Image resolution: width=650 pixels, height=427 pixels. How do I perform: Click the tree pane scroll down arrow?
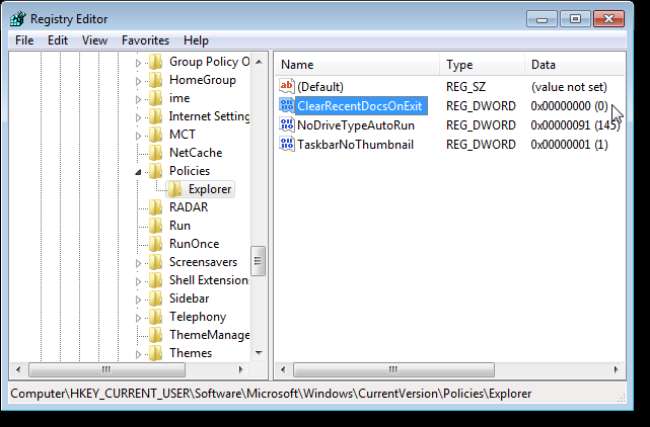click(259, 353)
